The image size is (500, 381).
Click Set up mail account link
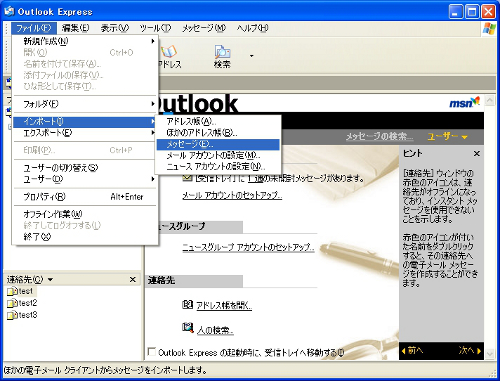pos(232,196)
